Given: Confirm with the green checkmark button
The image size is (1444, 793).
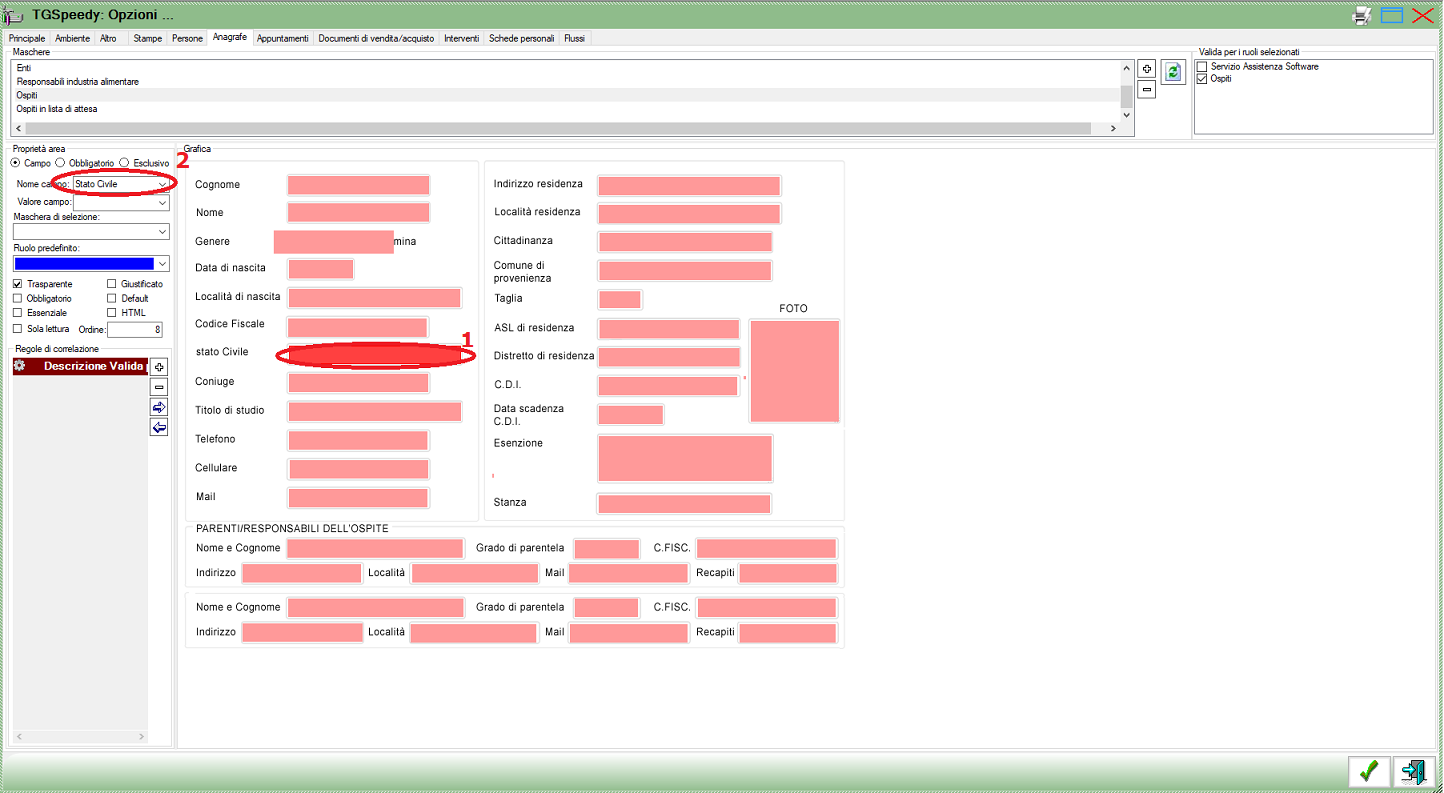Looking at the screenshot, I should click(x=1369, y=771).
